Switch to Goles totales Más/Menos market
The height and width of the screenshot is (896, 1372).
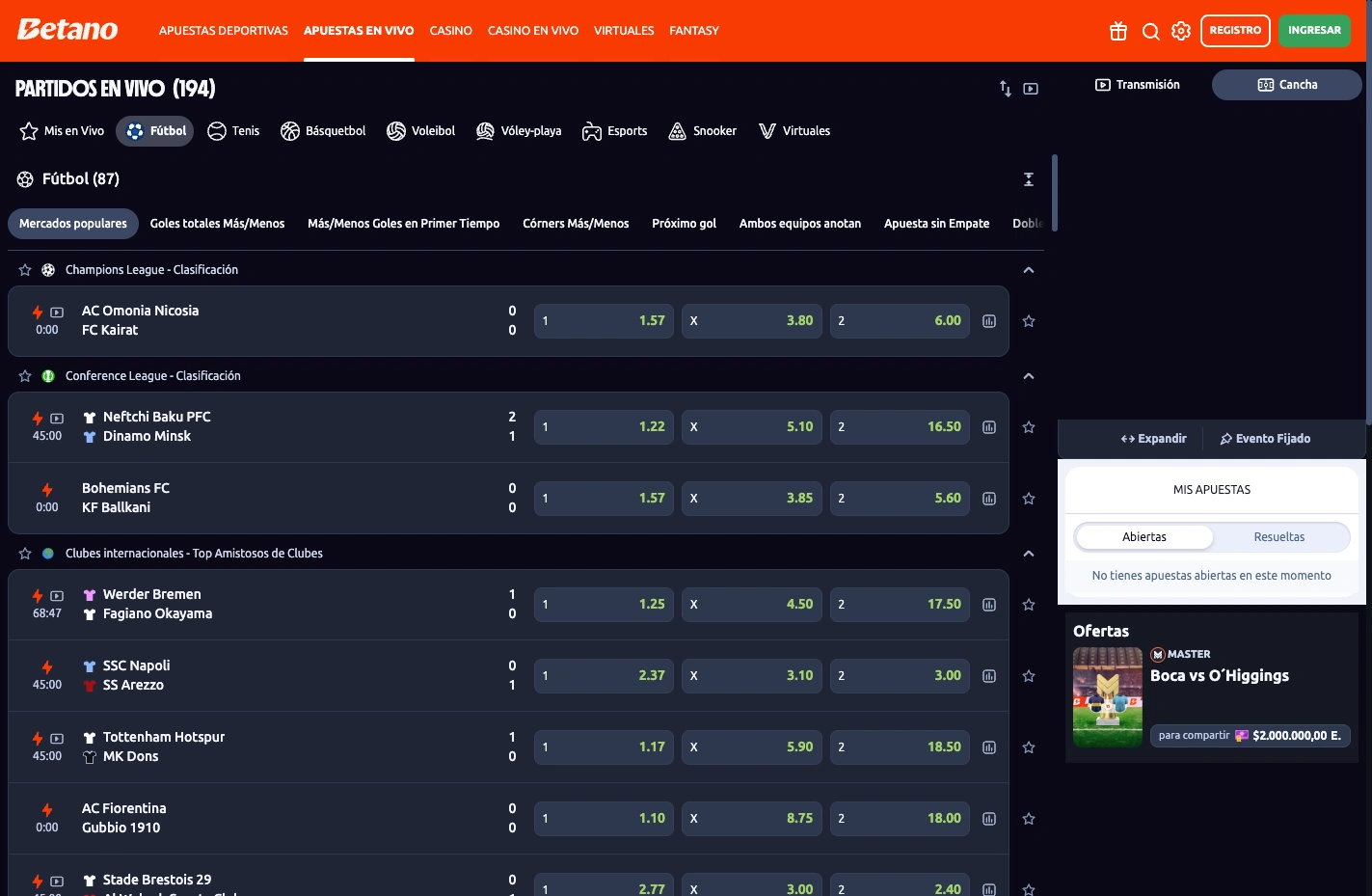coord(217,224)
